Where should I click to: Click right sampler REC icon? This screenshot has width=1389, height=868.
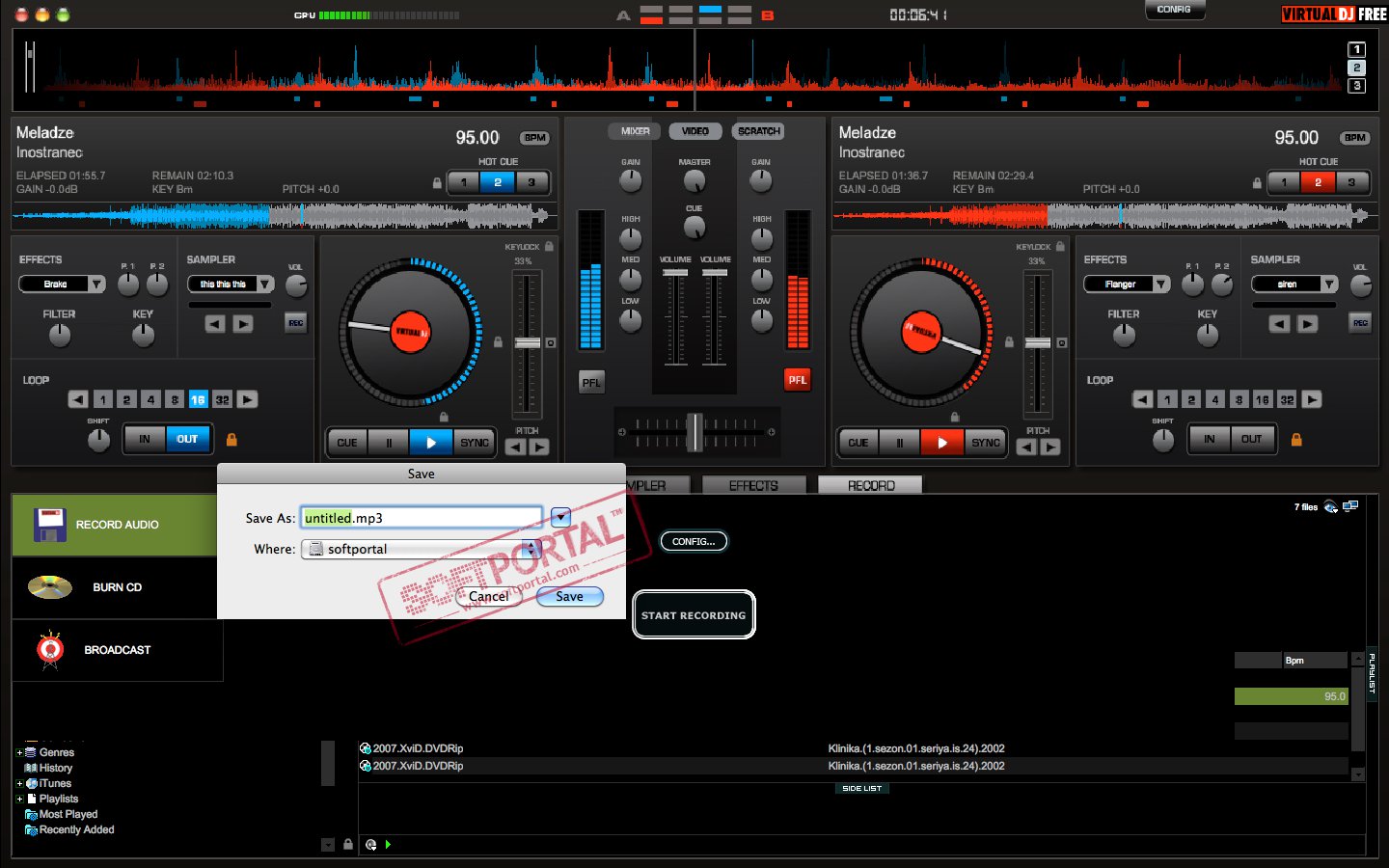1360,323
